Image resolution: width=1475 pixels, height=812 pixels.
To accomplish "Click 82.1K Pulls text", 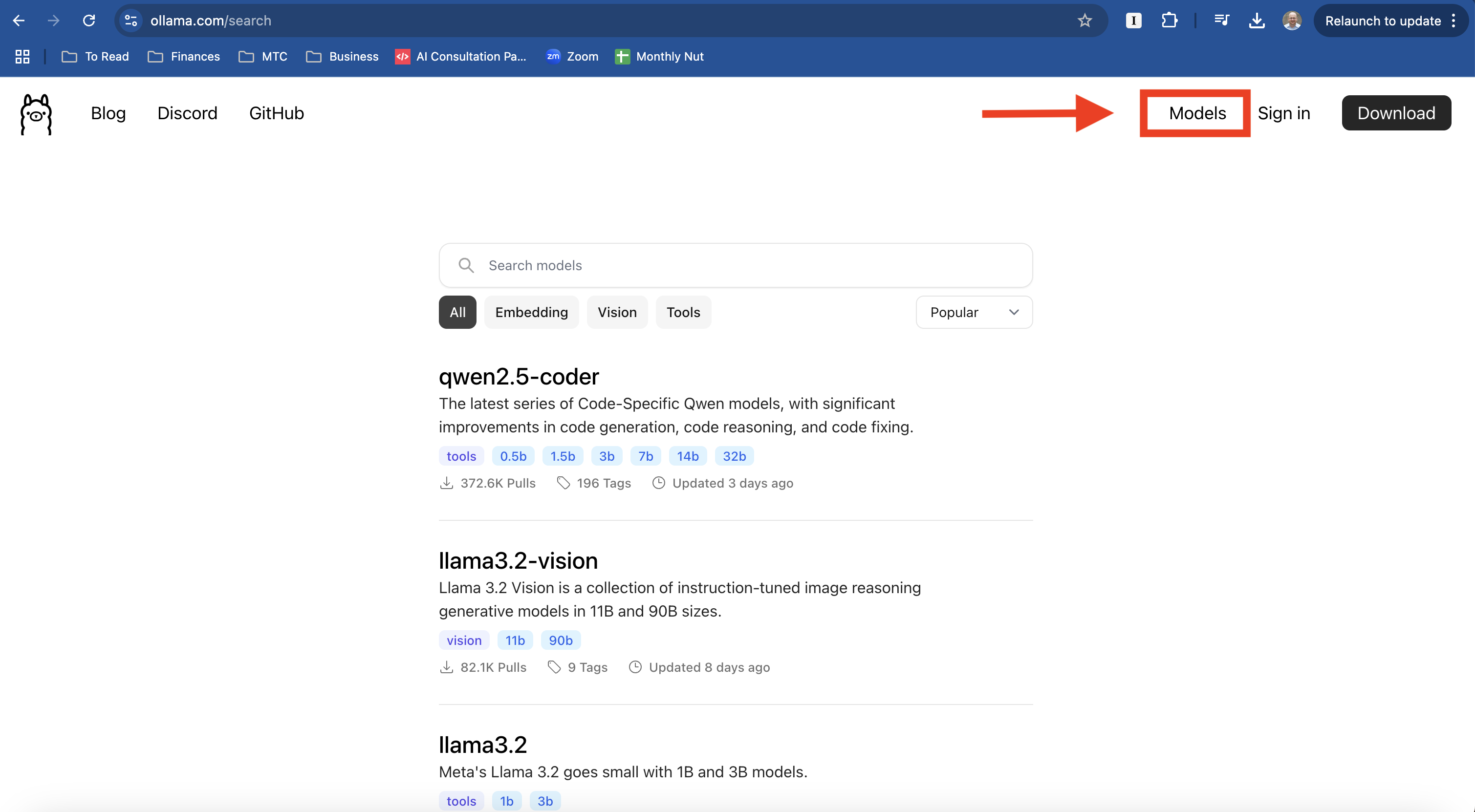I will point(494,668).
